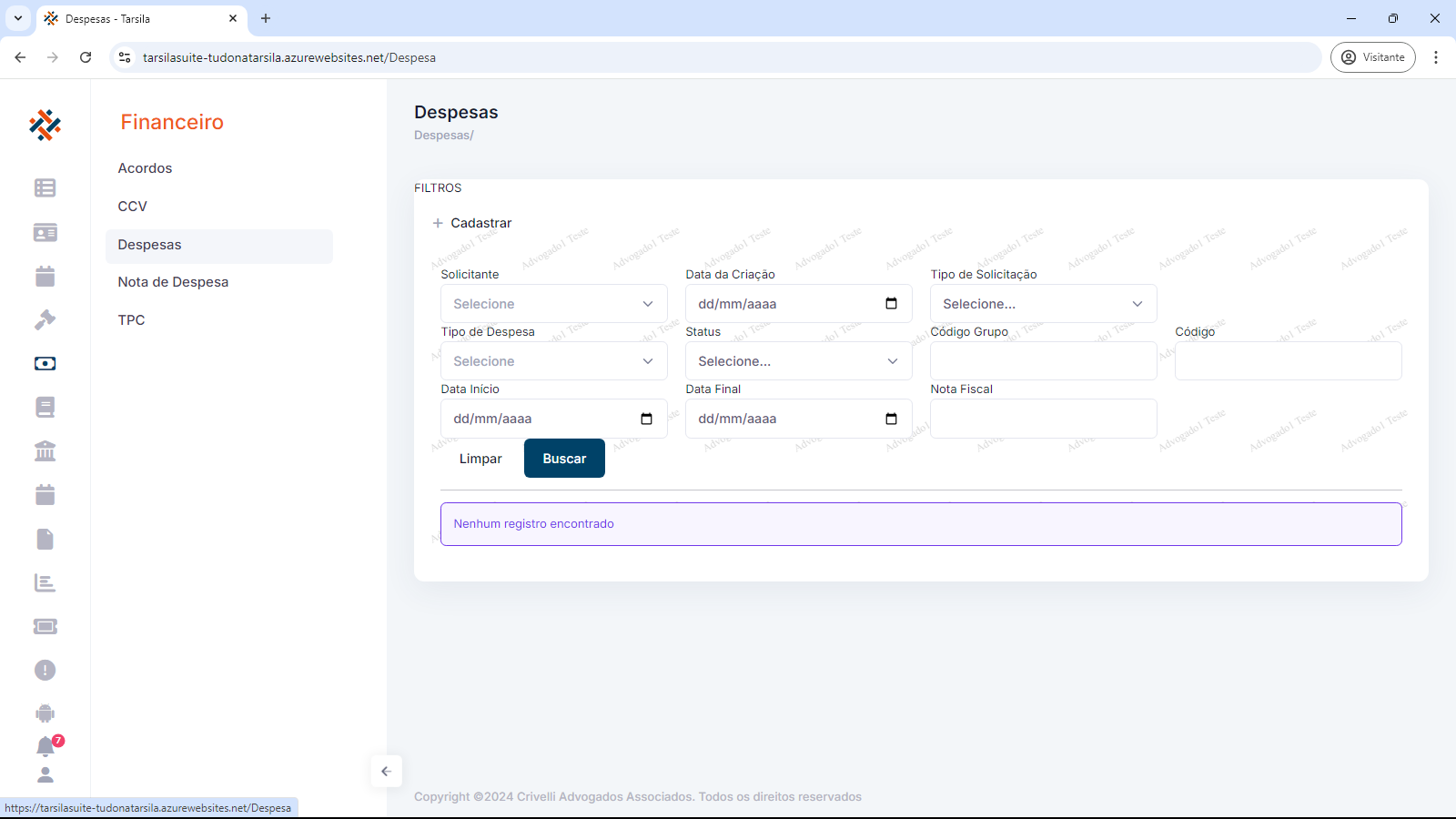
Task: Go to Acordos in Financeiro menu
Action: click(145, 168)
